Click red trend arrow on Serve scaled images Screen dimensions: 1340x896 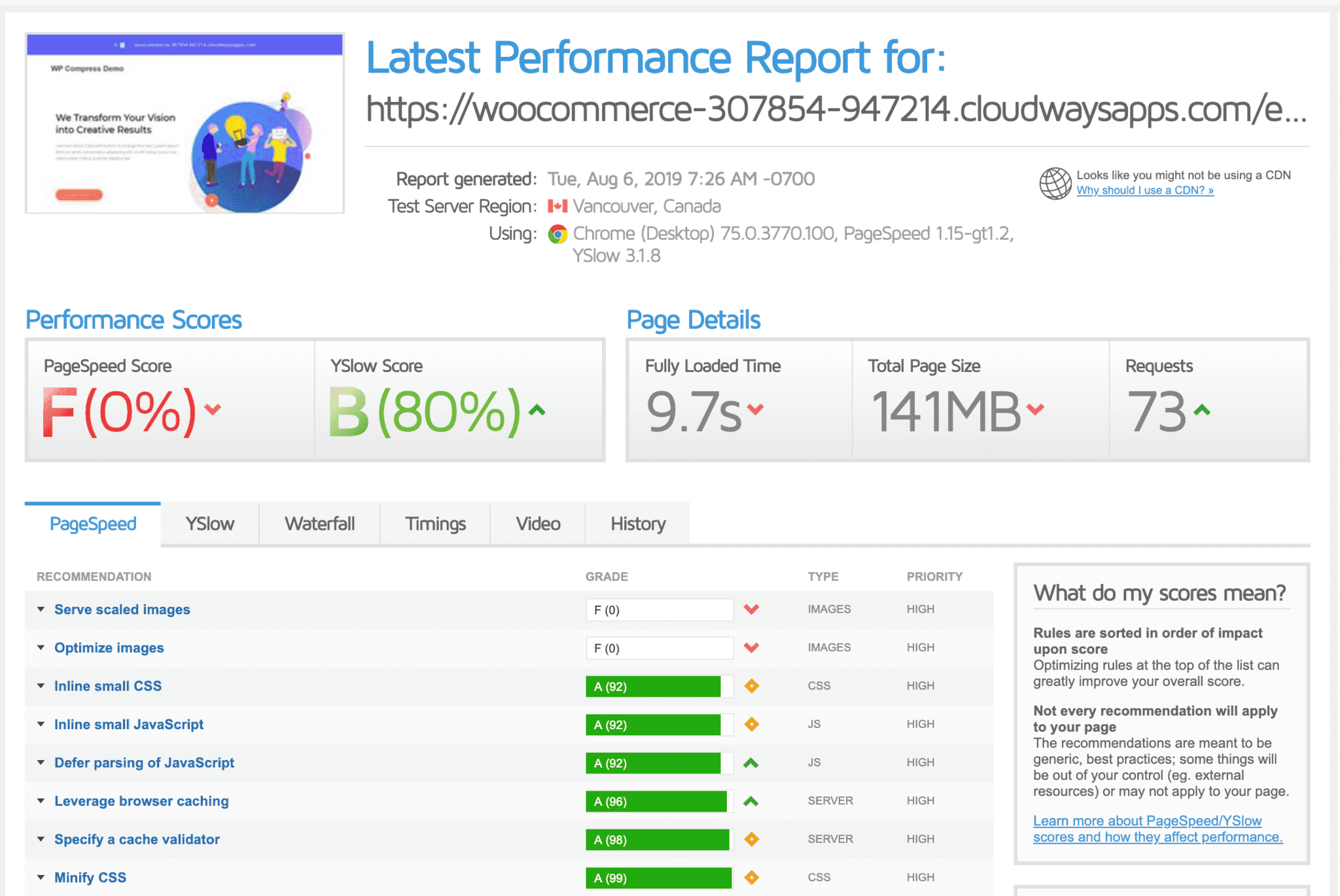pos(751,610)
